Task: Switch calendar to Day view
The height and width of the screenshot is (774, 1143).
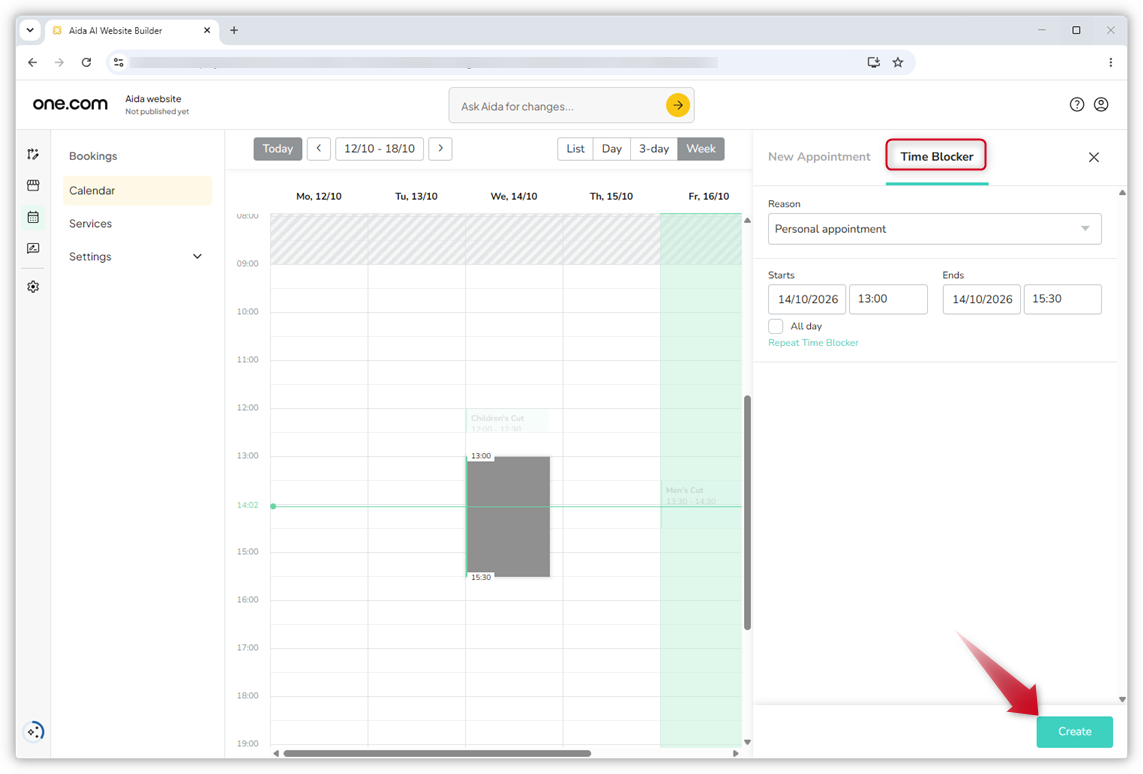Action: coord(612,149)
